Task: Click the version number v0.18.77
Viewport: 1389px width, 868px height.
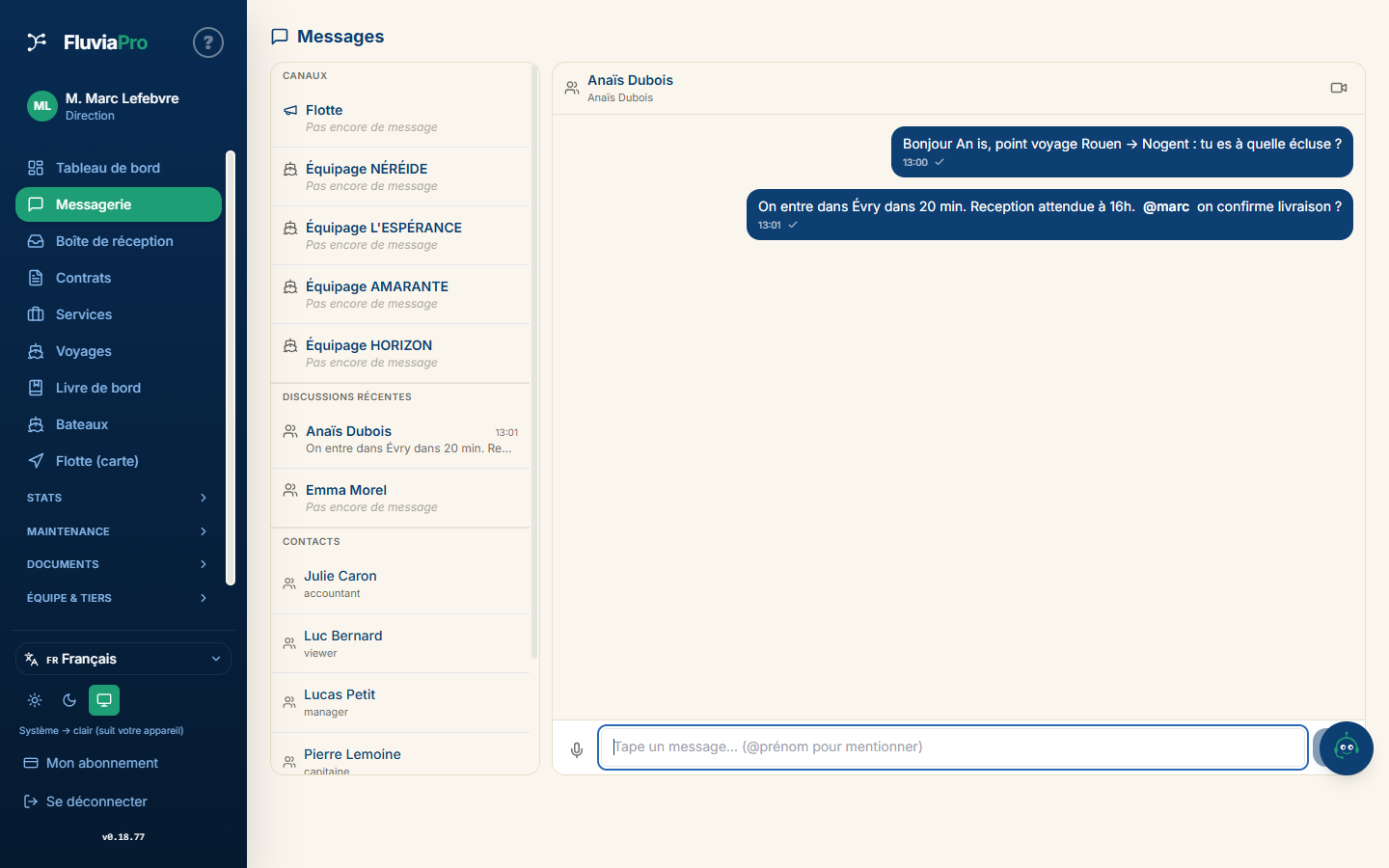Action: [123, 837]
